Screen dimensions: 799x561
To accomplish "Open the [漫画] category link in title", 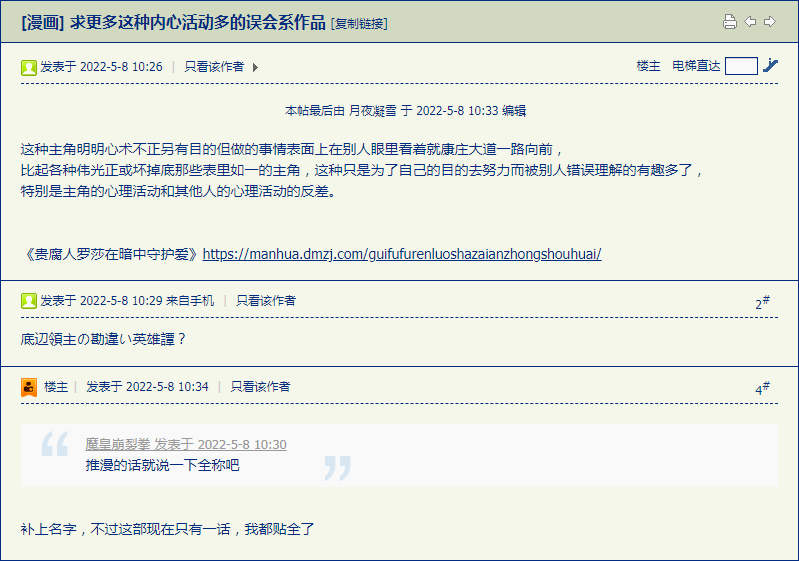I will click(x=43, y=23).
